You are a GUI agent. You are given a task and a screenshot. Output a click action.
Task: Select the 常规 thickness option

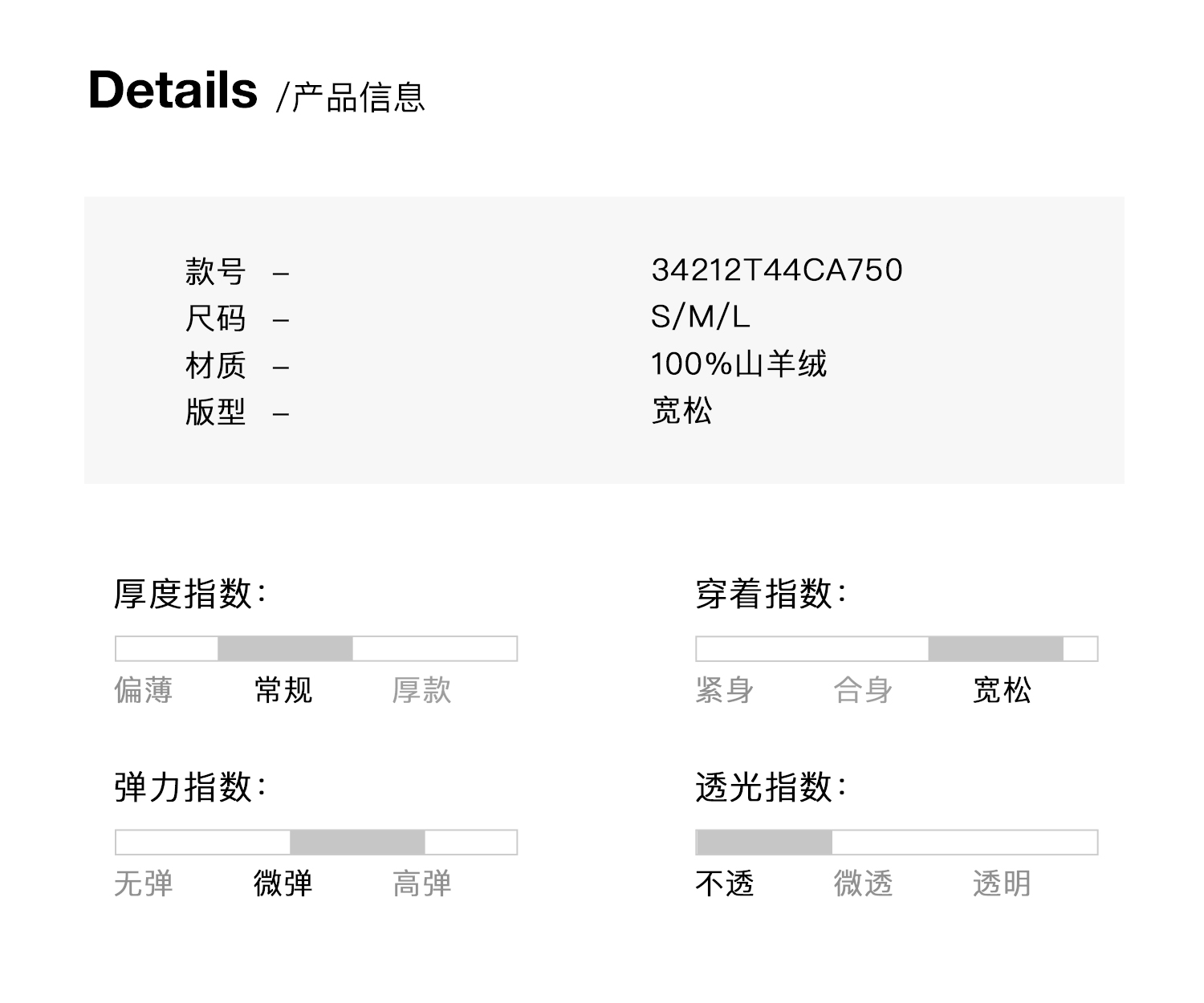click(x=283, y=690)
